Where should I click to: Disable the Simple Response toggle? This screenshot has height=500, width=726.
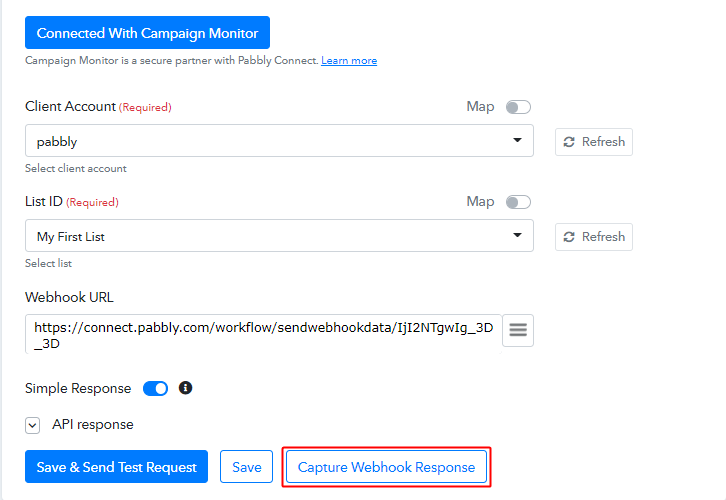(156, 388)
